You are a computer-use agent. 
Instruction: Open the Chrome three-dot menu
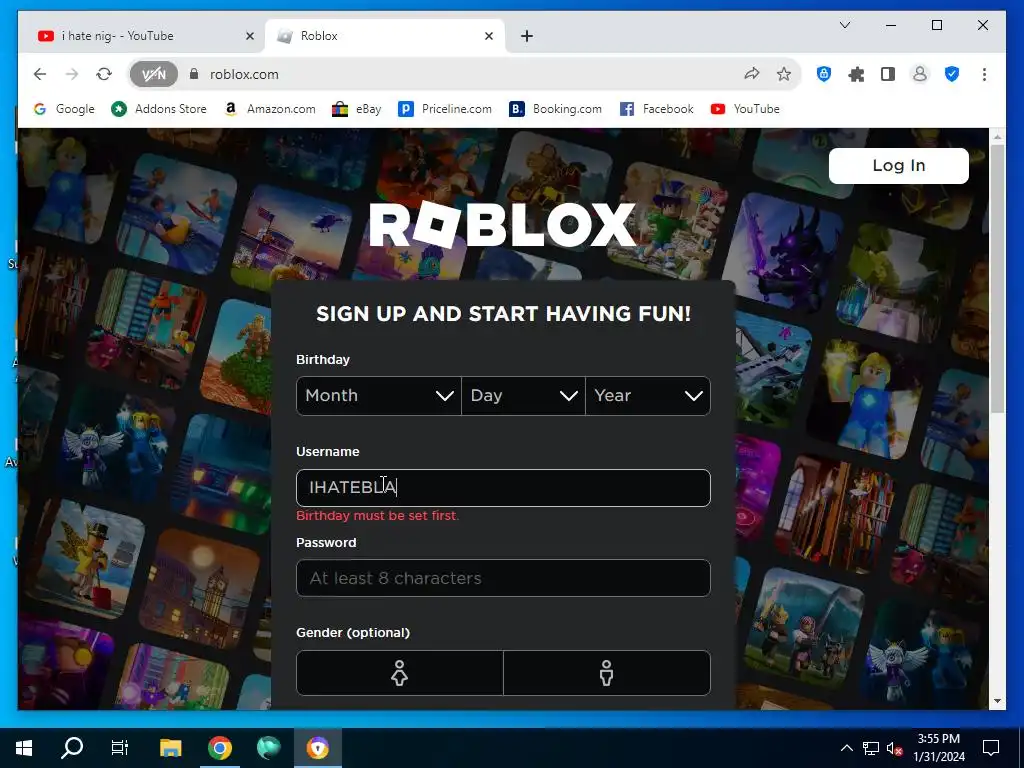coord(984,74)
